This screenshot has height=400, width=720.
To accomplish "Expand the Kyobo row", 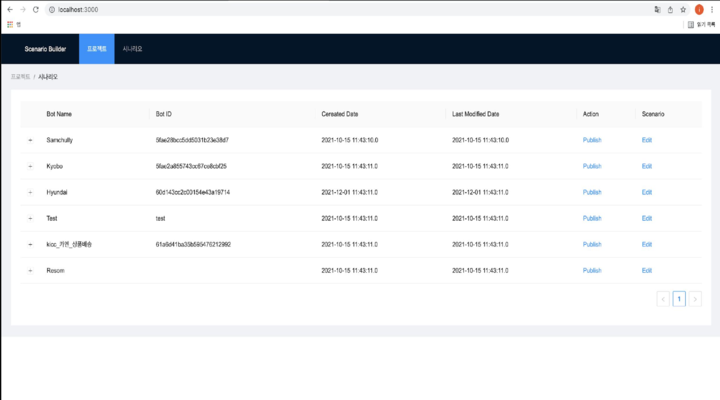I will coord(30,166).
